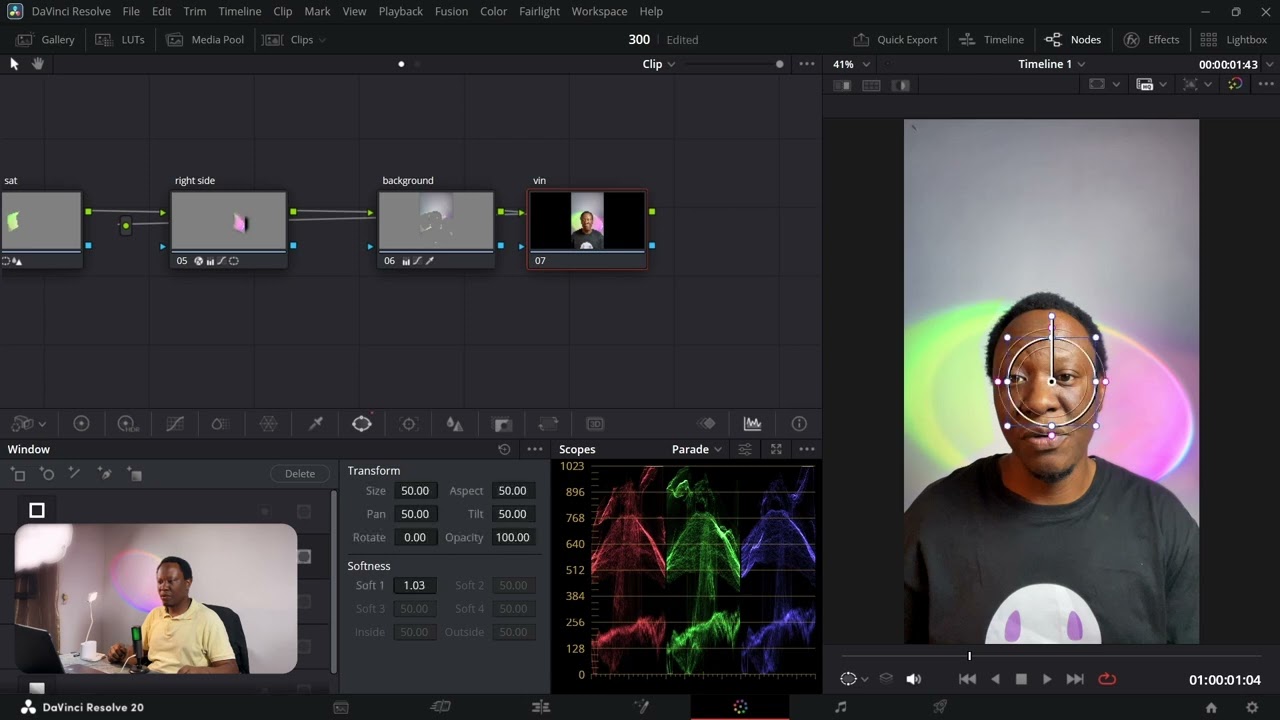1280x720 pixels.
Task: Open the Media Pool panel
Action: pos(205,40)
